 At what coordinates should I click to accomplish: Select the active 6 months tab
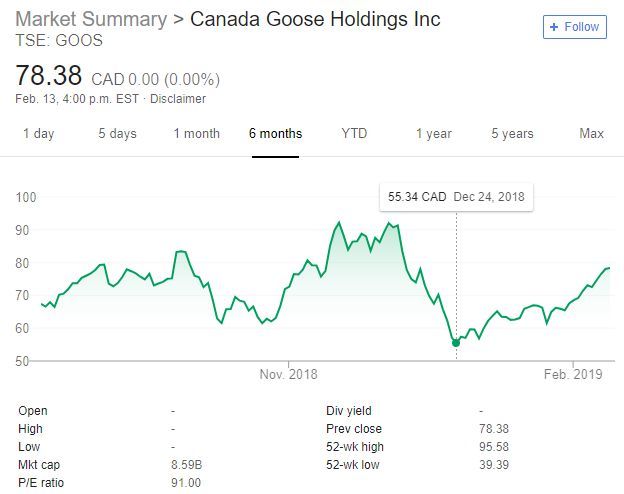[275, 134]
